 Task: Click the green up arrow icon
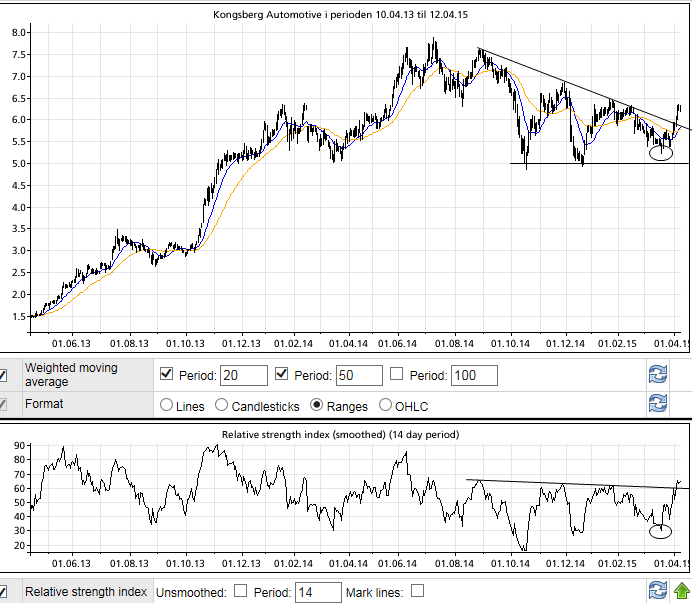click(x=680, y=592)
